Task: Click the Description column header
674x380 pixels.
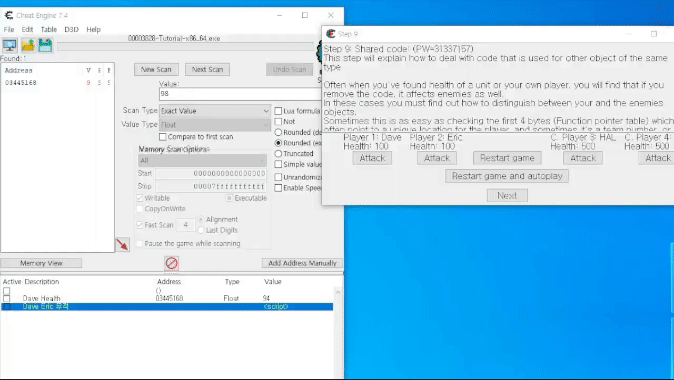Action: (42, 282)
